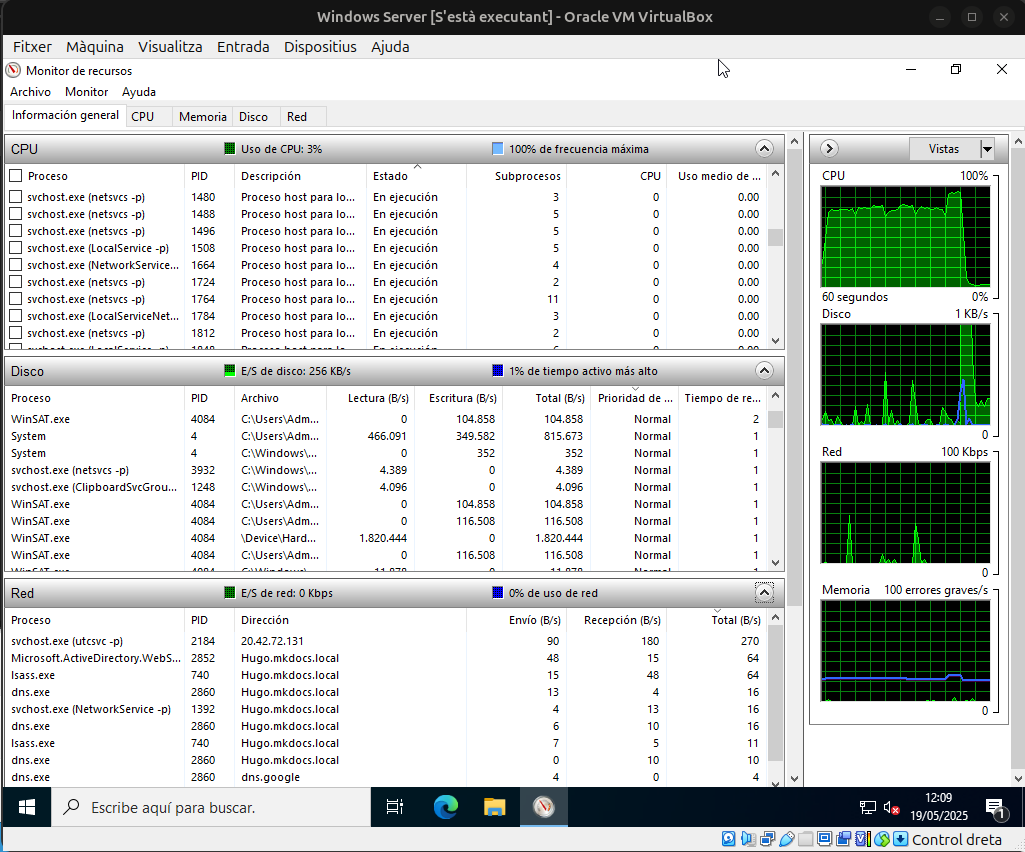
Task: Open the Màquina menu in VirtualBox
Action: click(x=94, y=46)
